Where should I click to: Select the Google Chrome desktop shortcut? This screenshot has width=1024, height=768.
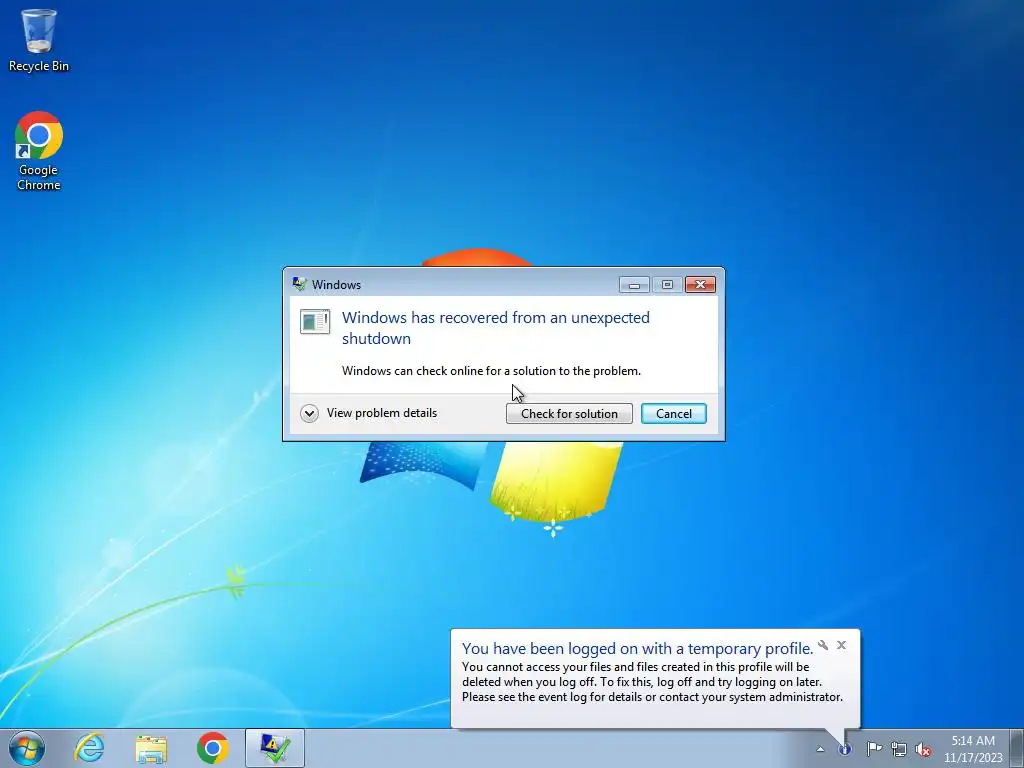(x=39, y=151)
